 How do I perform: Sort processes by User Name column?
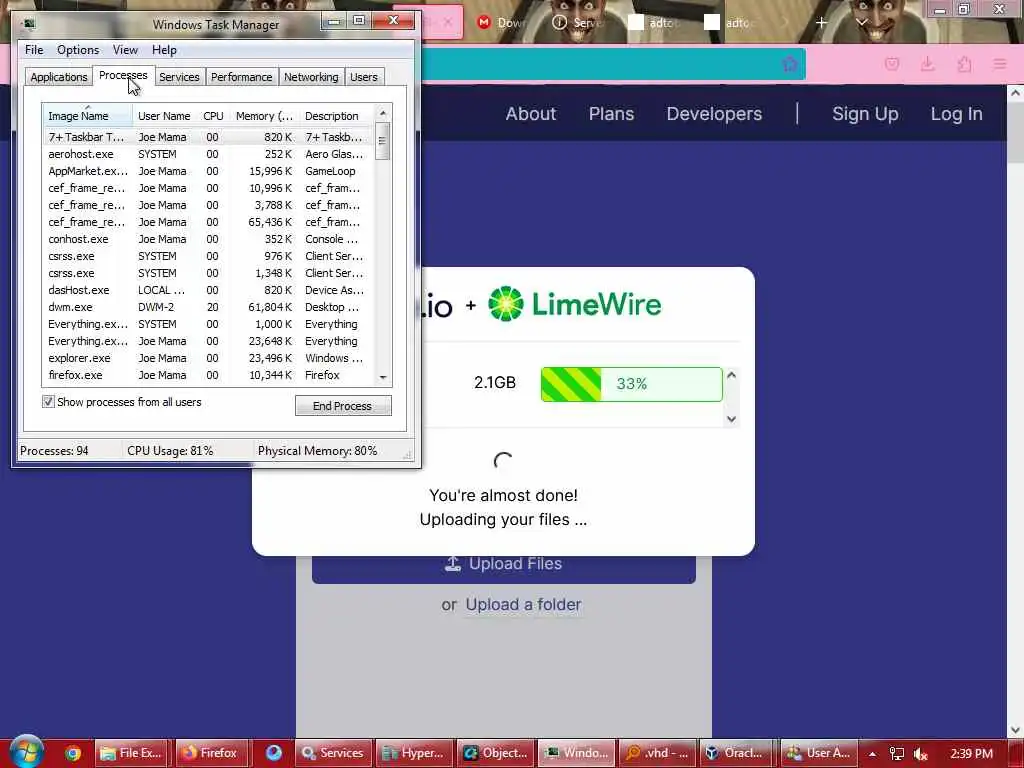[165, 116]
